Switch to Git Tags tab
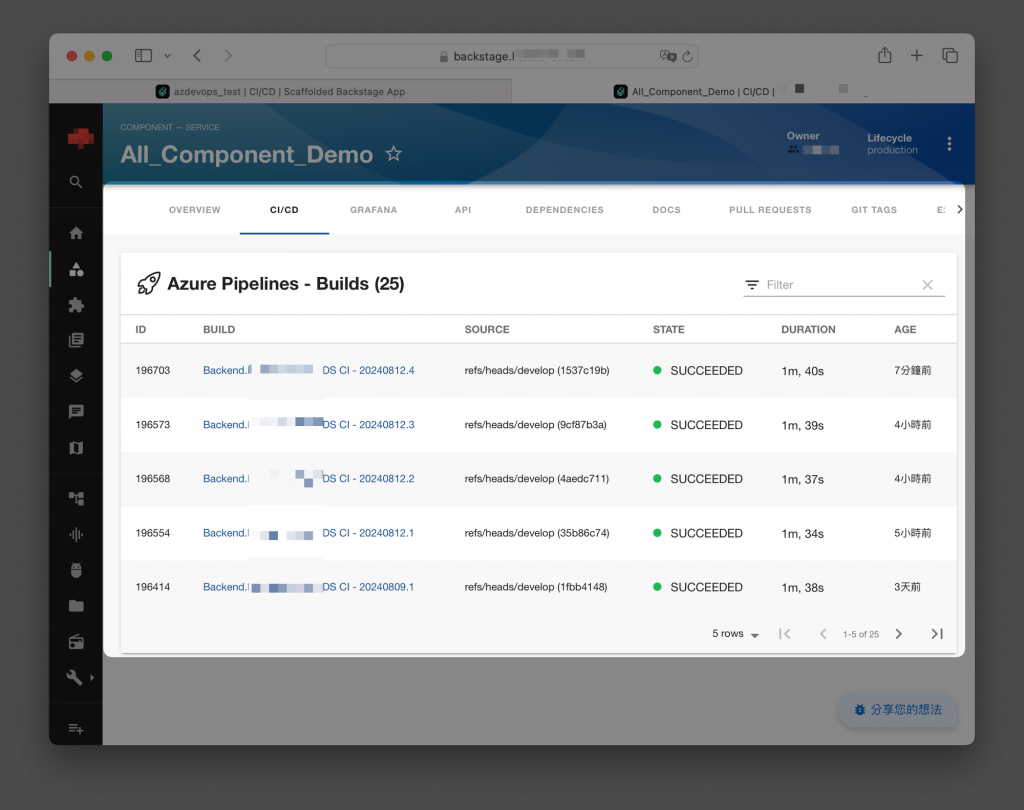This screenshot has width=1024, height=810. click(874, 210)
